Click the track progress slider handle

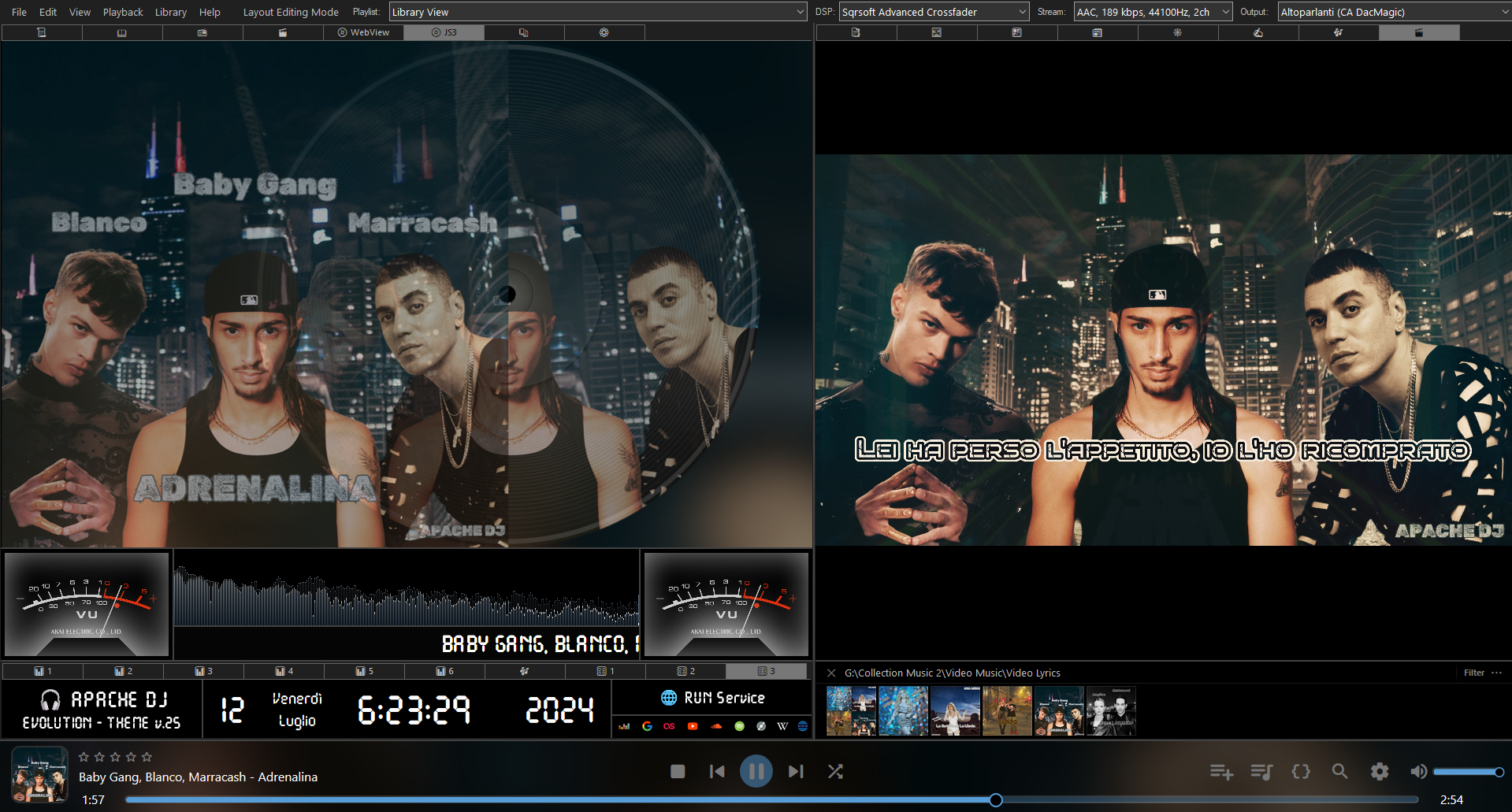tap(996, 800)
